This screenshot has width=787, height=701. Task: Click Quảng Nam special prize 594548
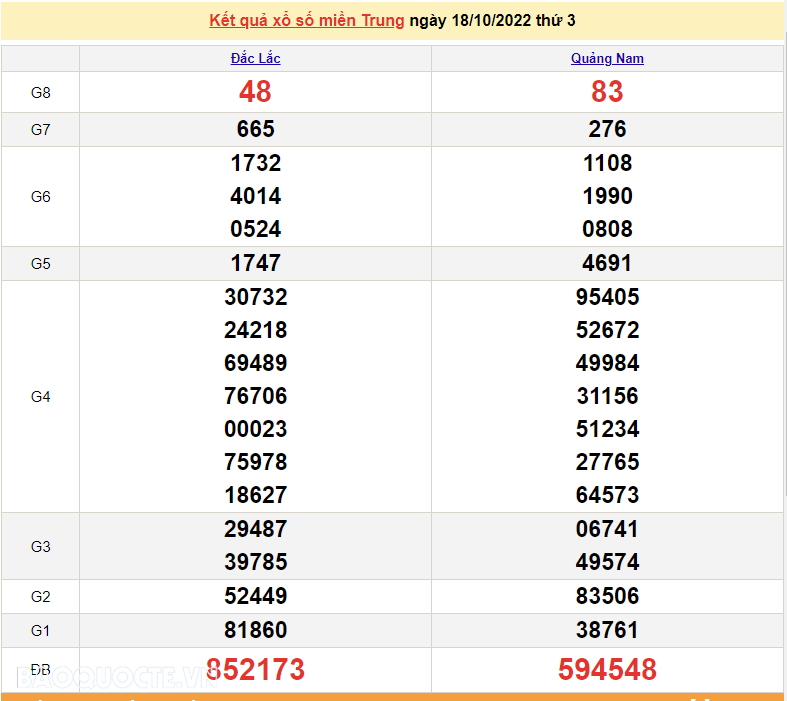coord(607,669)
